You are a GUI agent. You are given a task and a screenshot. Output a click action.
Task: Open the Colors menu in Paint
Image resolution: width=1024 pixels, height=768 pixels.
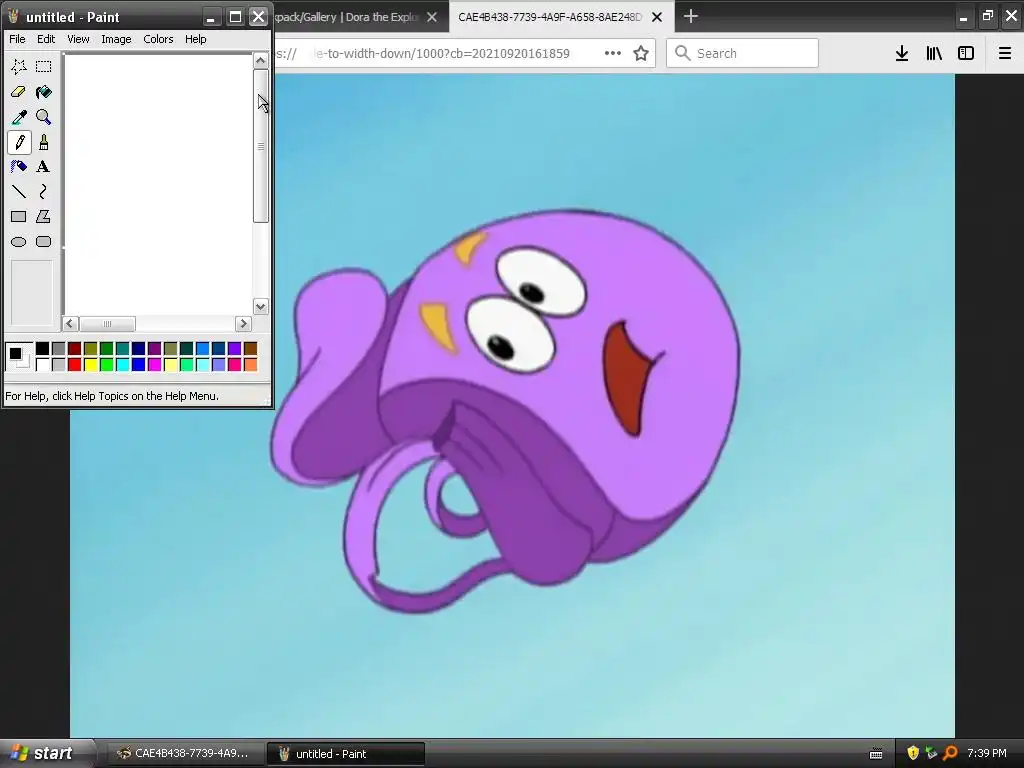coord(158,39)
